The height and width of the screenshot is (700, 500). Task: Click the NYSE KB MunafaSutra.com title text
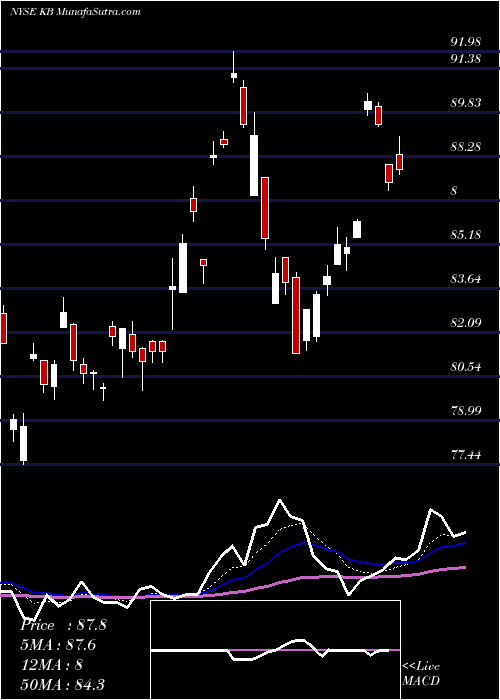coord(75,12)
